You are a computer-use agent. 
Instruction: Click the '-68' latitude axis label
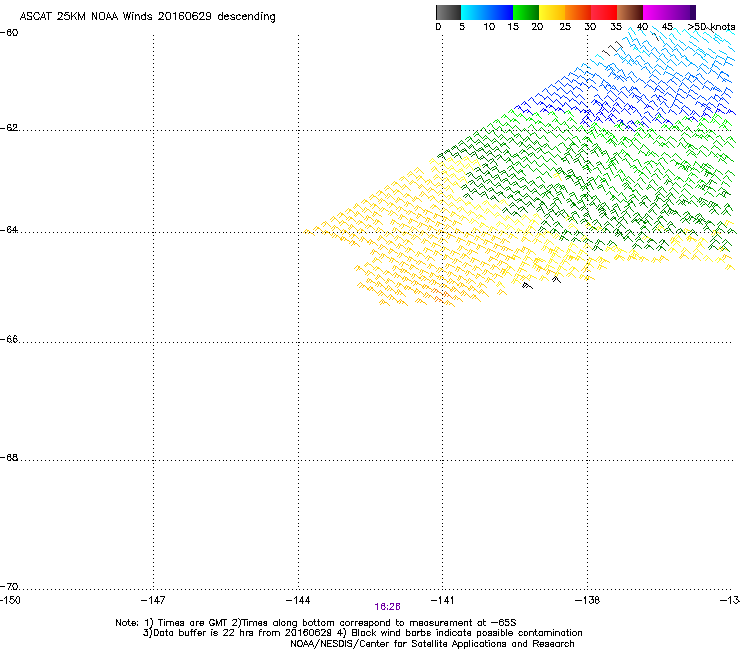(x=9, y=458)
